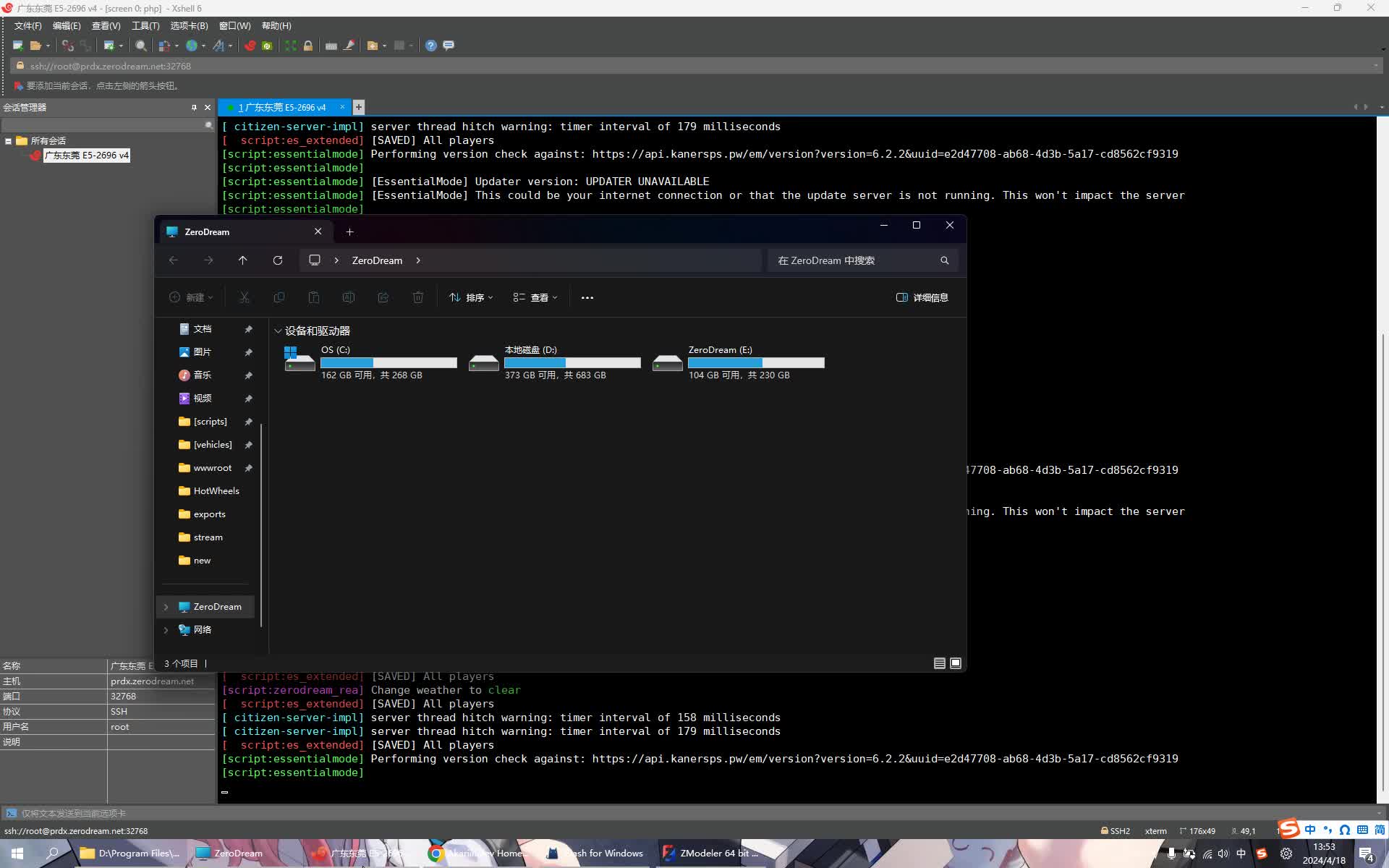Viewport: 1389px width, 868px height.
Task: Click the highlight/compose pen icon in Xshell
Action: pyautogui.click(x=349, y=46)
